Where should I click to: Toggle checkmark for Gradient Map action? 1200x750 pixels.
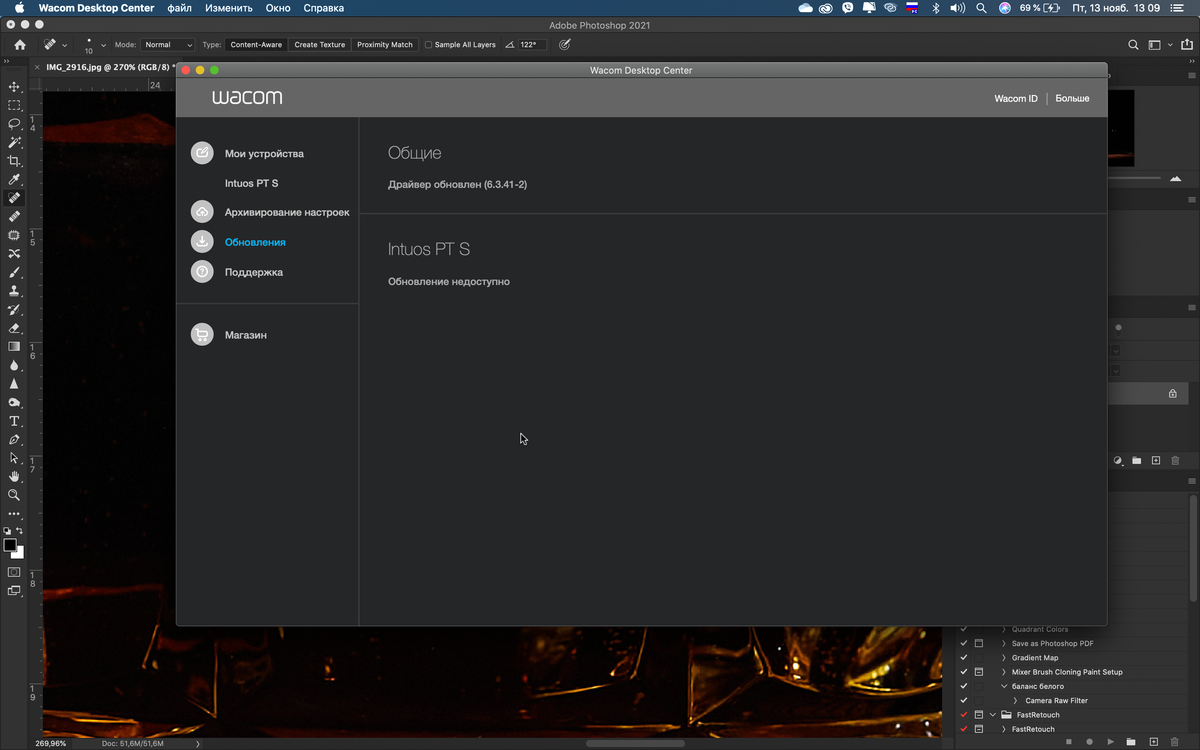coord(964,658)
